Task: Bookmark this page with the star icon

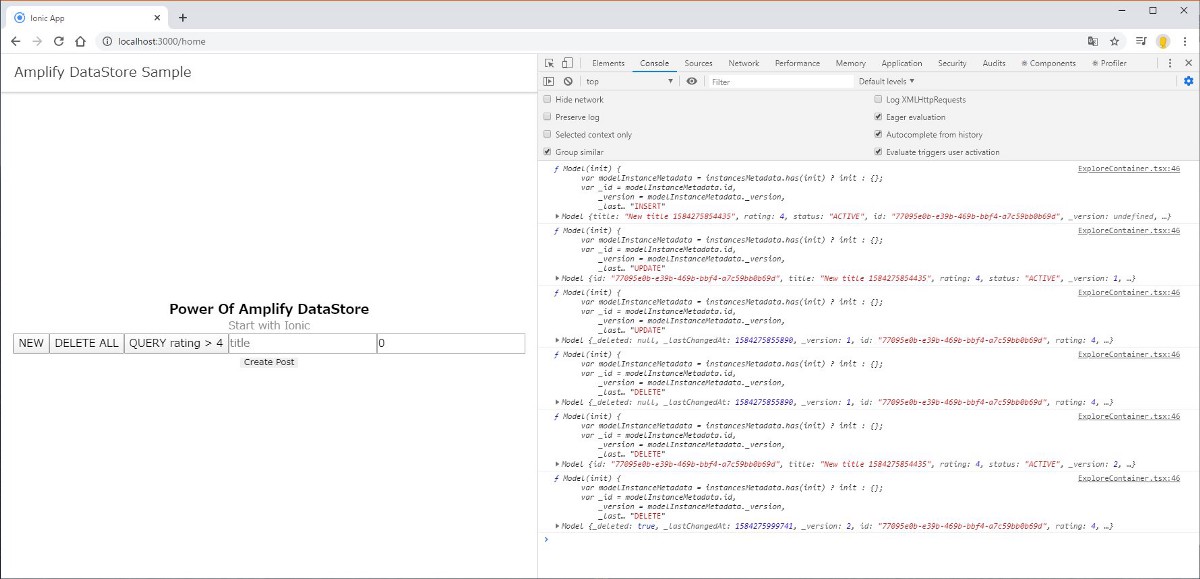Action: click(1115, 41)
